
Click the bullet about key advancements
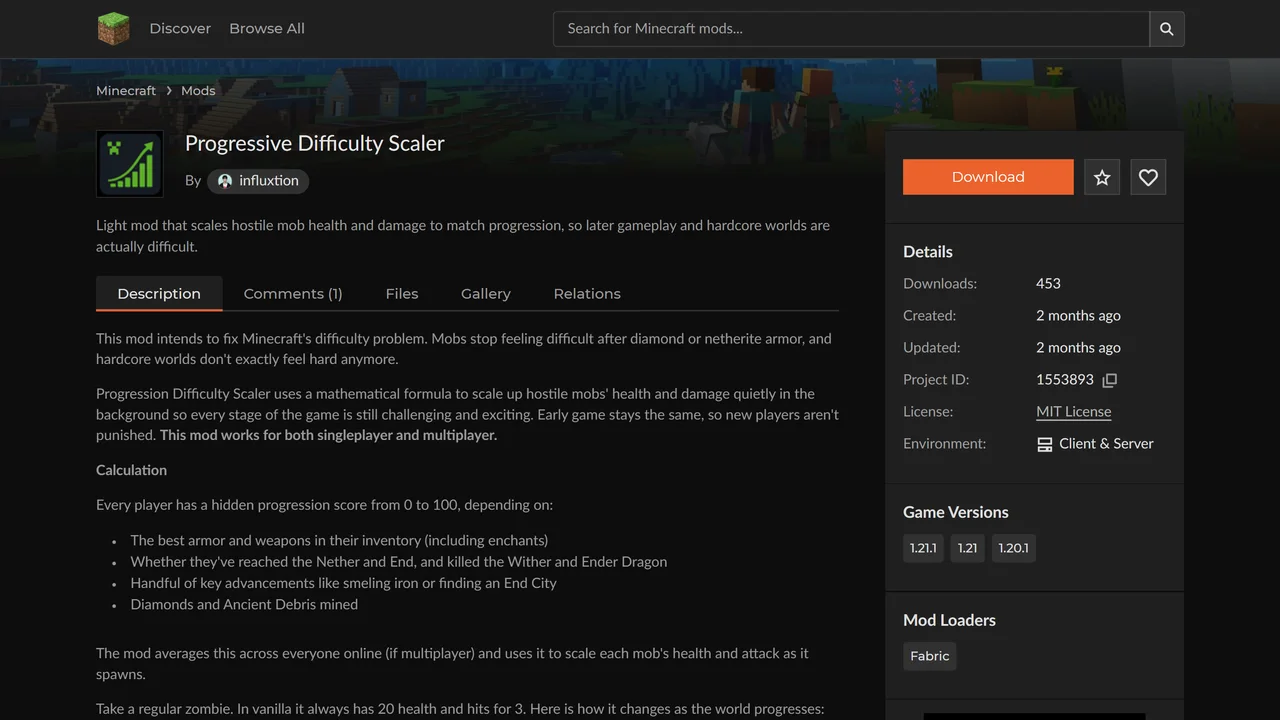click(343, 583)
